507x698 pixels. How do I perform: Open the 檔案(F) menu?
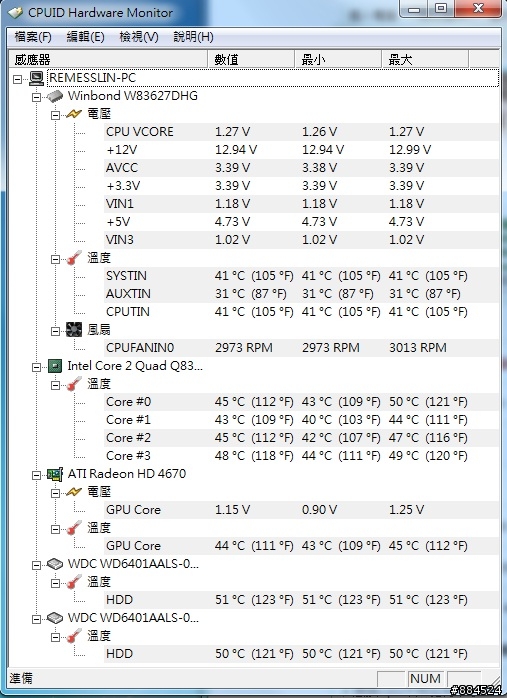tap(33, 37)
